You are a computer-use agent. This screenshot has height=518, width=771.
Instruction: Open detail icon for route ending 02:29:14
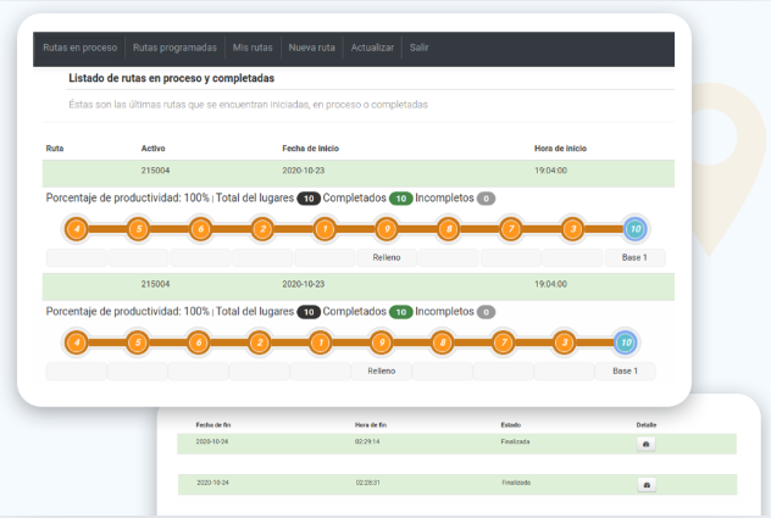coord(646,444)
